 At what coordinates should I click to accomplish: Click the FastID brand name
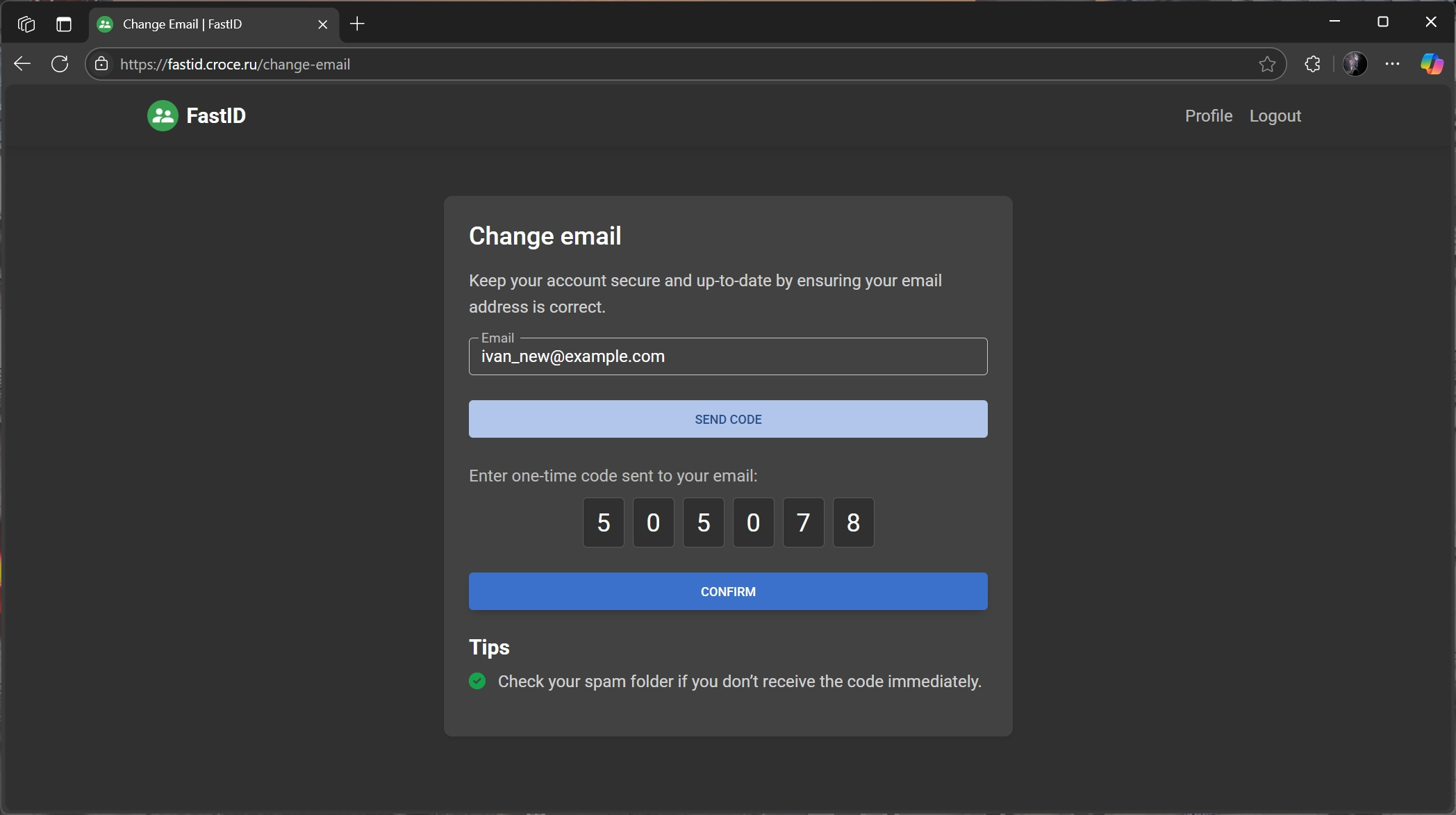216,116
